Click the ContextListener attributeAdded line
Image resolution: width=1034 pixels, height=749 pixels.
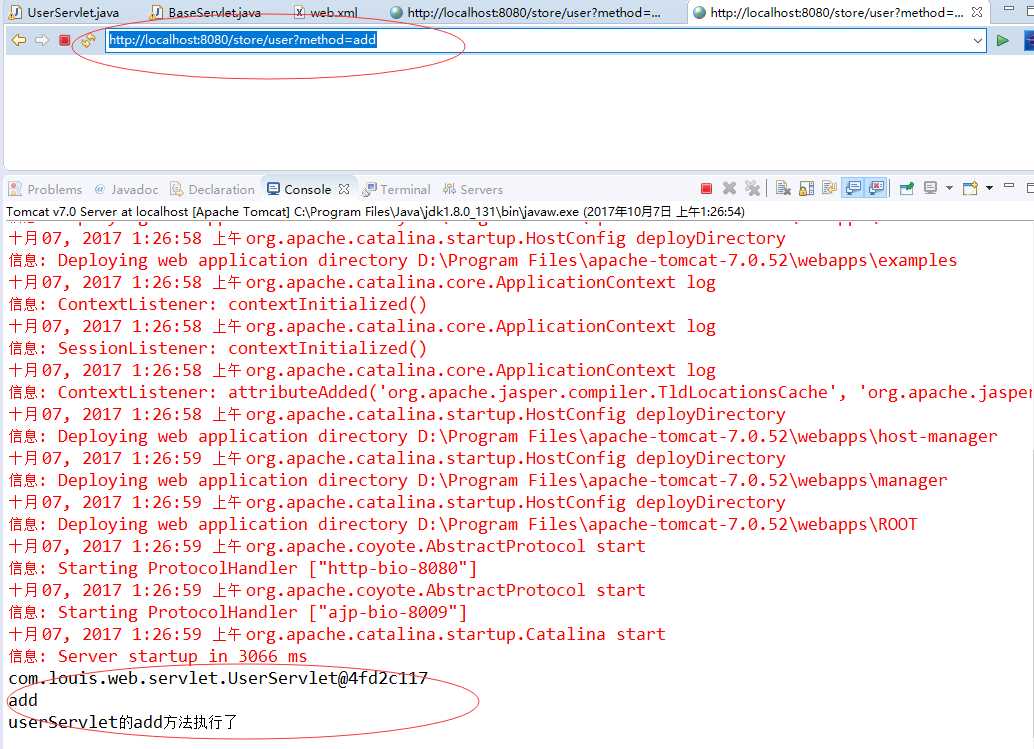coord(520,392)
